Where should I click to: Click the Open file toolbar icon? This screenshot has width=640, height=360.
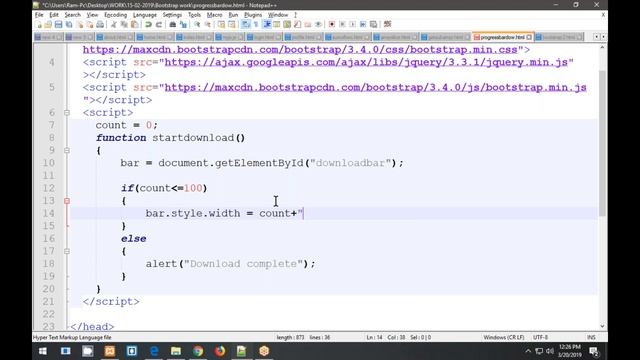tap(48, 24)
